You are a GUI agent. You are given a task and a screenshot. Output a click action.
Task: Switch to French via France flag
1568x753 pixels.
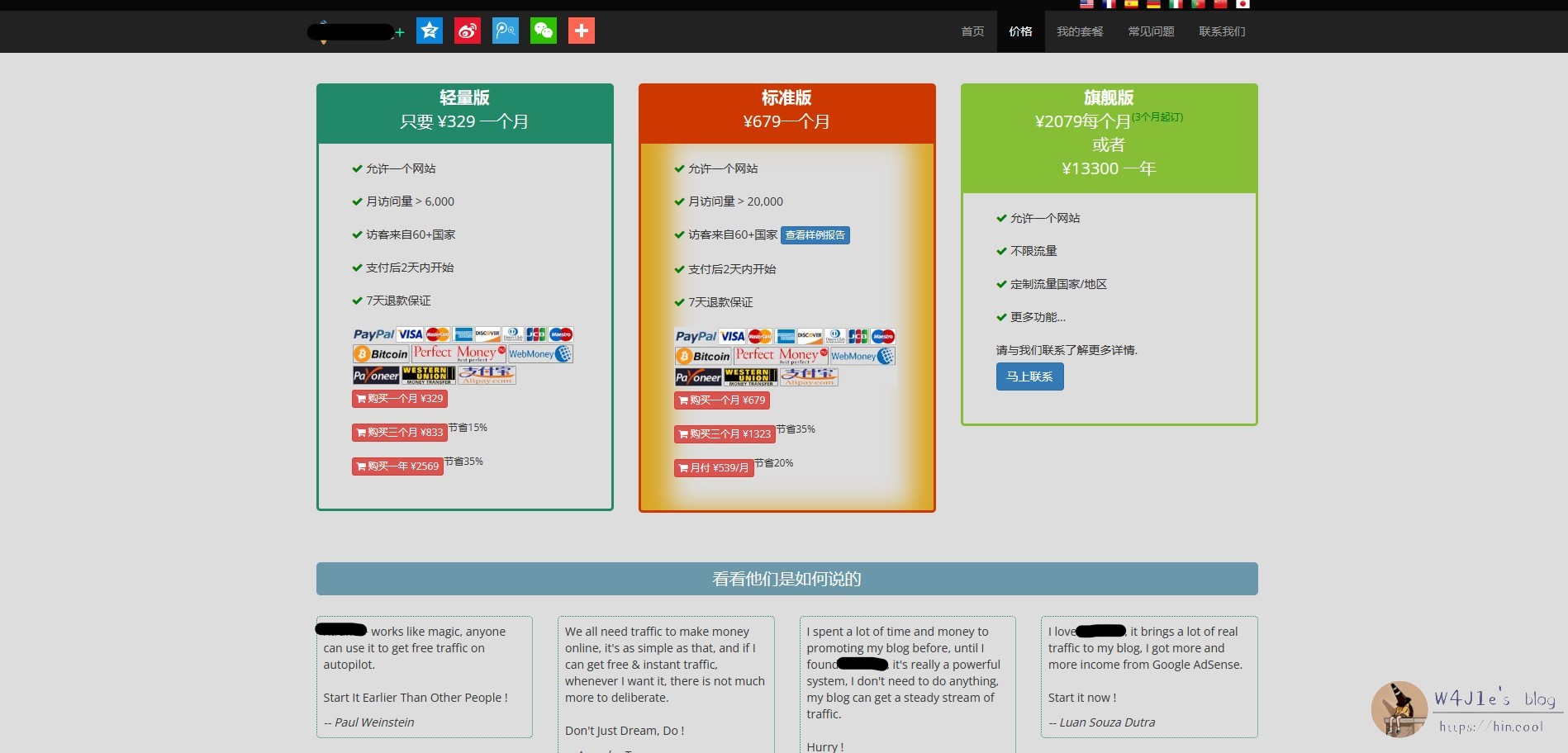(1109, 4)
